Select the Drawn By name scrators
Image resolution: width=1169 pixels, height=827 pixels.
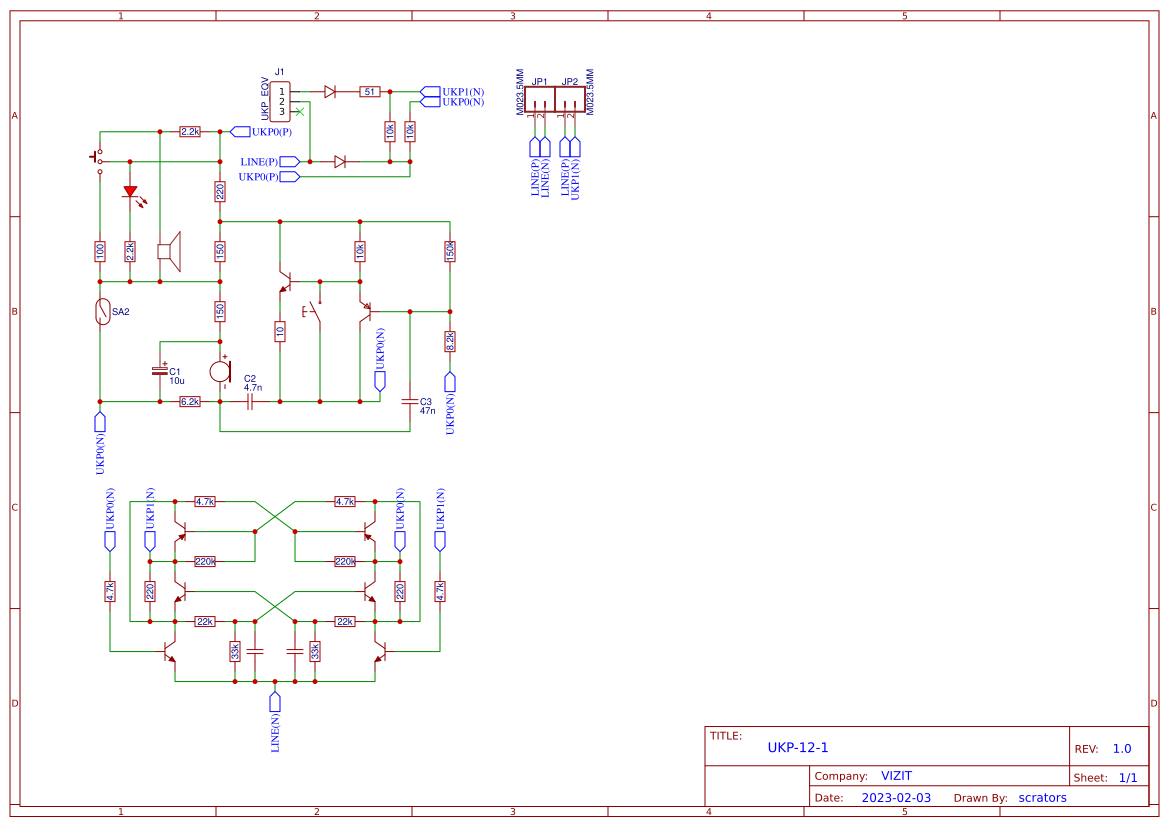[x=1042, y=798]
